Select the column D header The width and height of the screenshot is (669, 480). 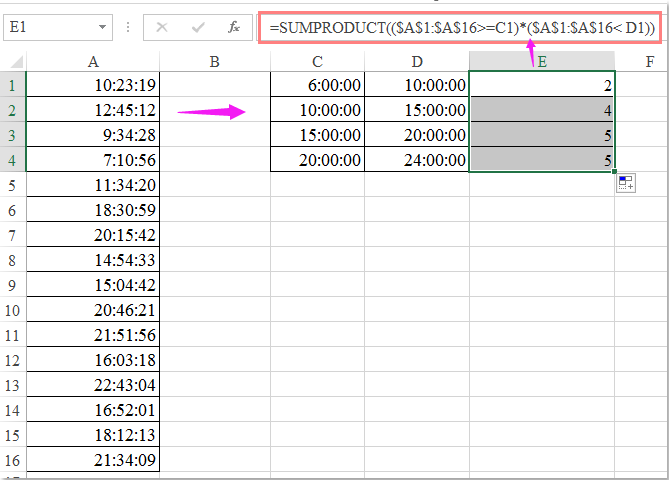coord(417,62)
